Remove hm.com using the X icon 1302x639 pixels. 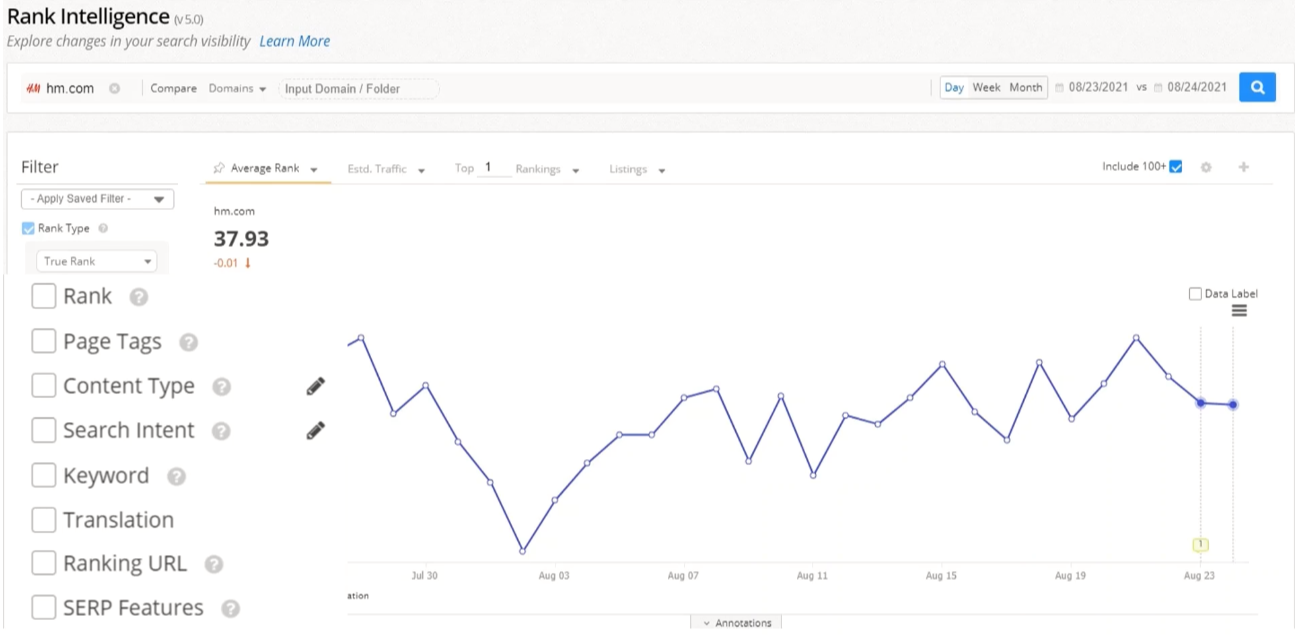112,87
